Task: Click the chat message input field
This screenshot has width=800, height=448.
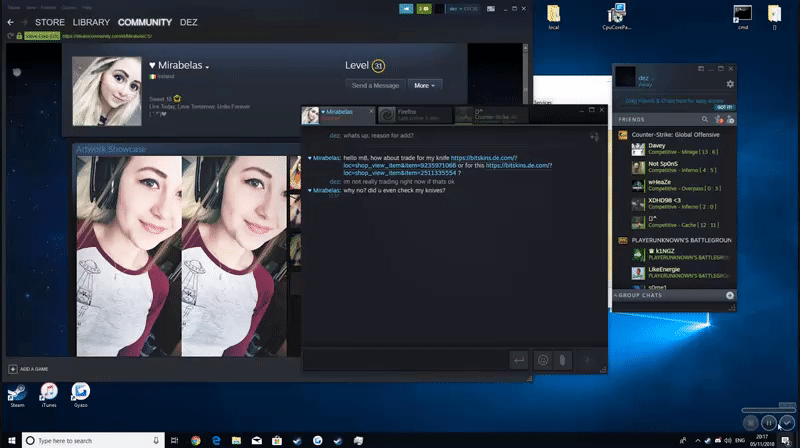Action: click(406, 360)
